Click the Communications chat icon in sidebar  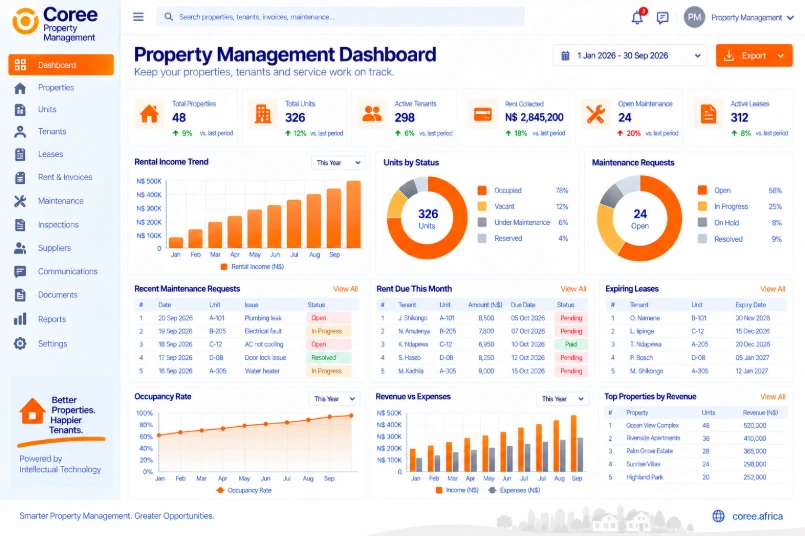click(x=20, y=272)
